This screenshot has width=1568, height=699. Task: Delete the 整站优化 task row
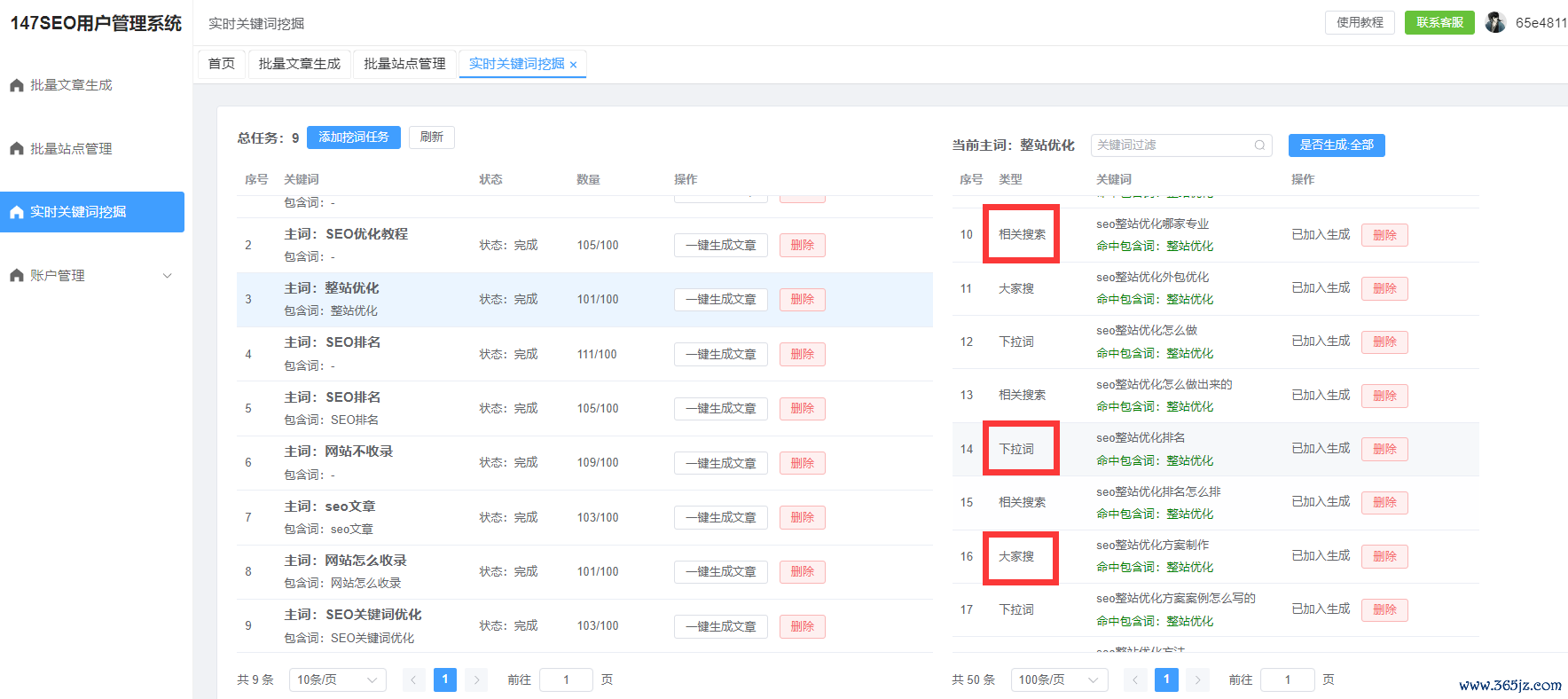tap(803, 300)
